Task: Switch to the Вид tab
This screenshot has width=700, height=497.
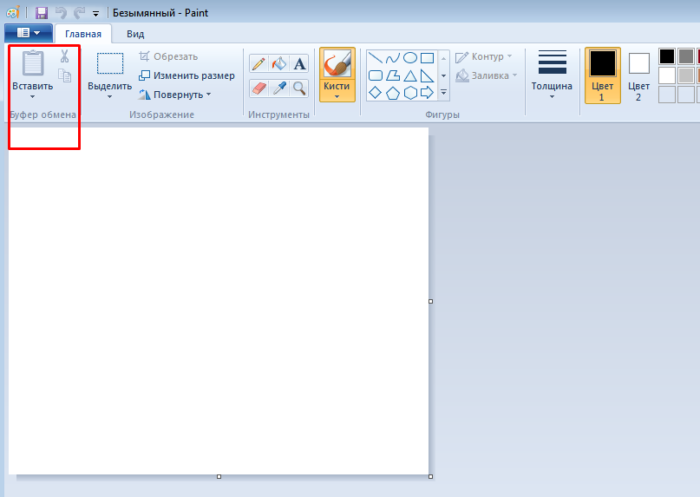Action: point(135,34)
